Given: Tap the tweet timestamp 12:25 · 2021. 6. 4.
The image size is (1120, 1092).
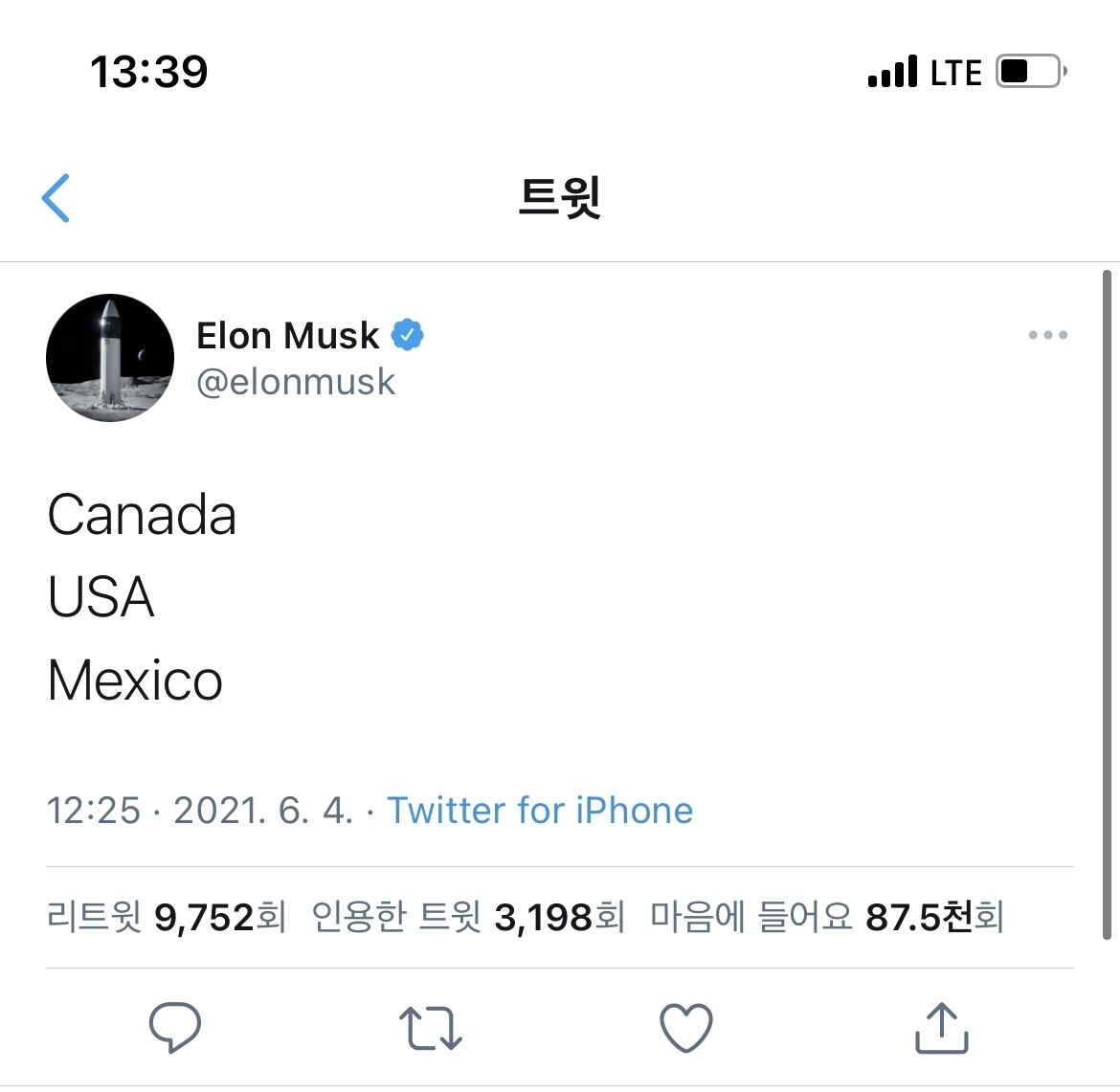Looking at the screenshot, I should click(x=199, y=811).
